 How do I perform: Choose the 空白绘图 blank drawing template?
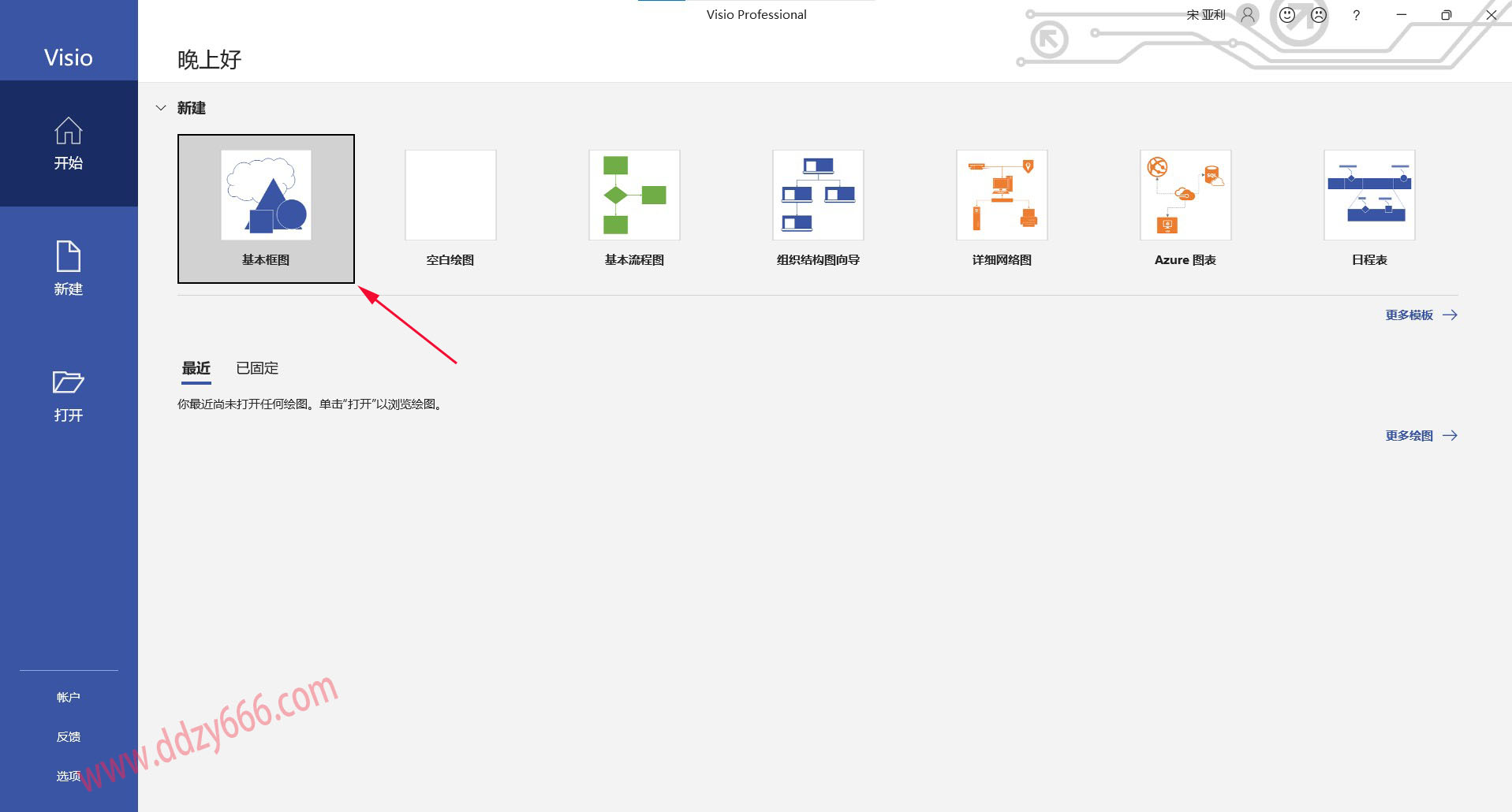click(x=450, y=195)
